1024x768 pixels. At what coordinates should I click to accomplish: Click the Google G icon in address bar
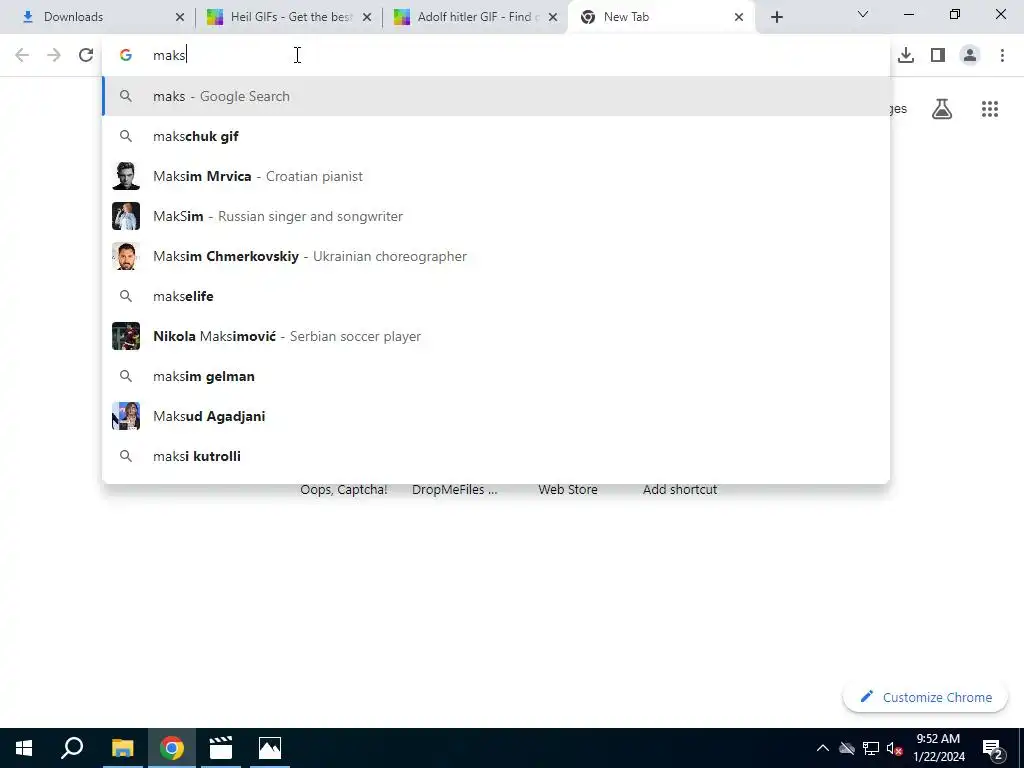125,55
